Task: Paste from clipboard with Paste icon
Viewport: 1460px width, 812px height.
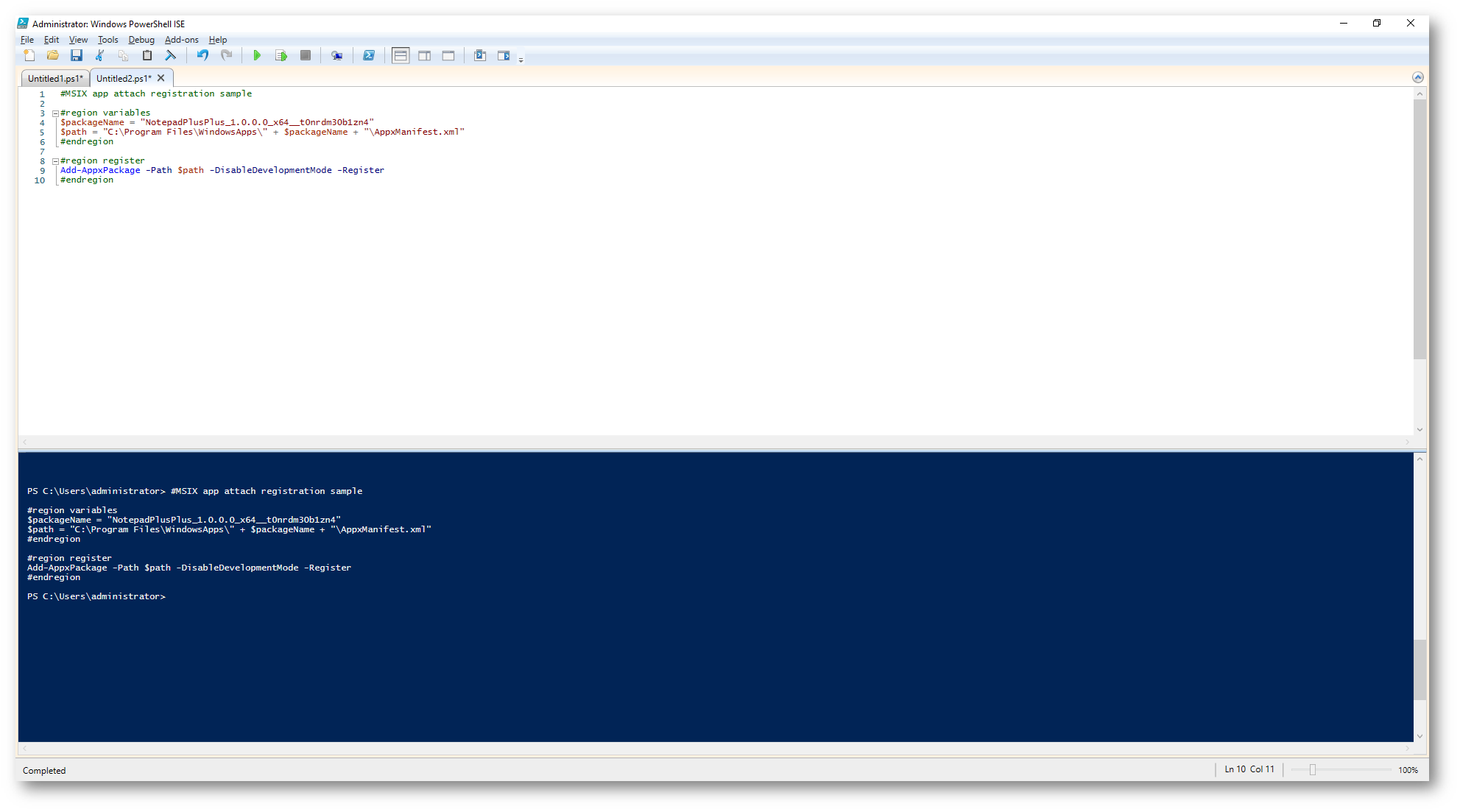Action: click(x=147, y=55)
